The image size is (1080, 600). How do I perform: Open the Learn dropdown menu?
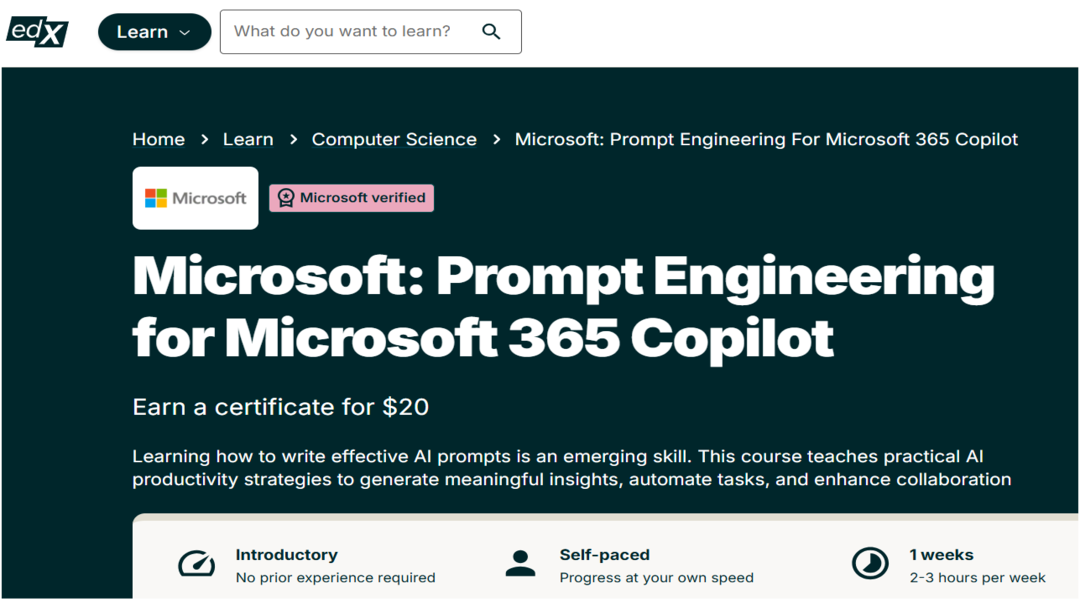pyautogui.click(x=154, y=32)
